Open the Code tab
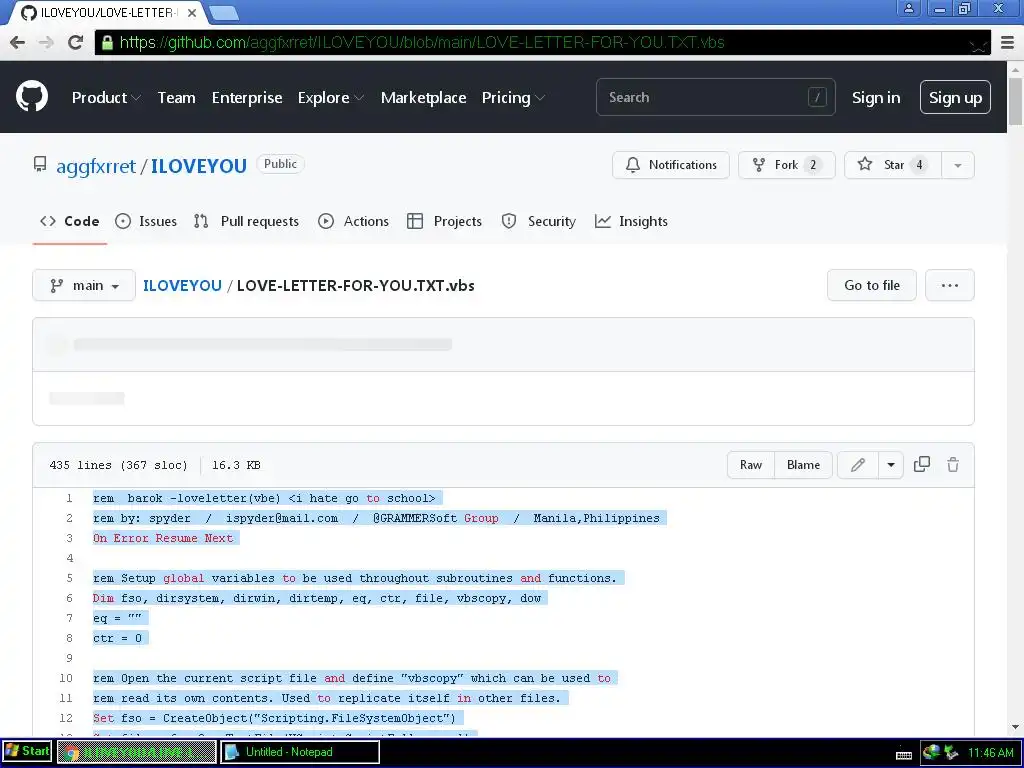Screen dimensions: 1024x768 pyautogui.click(x=70, y=221)
